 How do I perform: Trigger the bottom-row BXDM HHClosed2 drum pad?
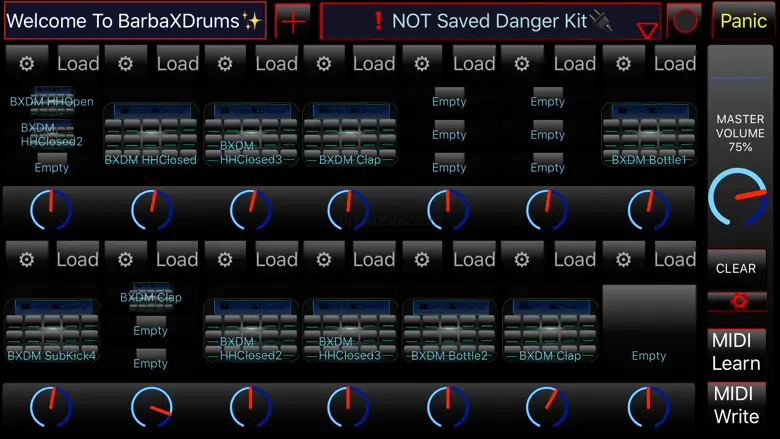click(x=251, y=331)
